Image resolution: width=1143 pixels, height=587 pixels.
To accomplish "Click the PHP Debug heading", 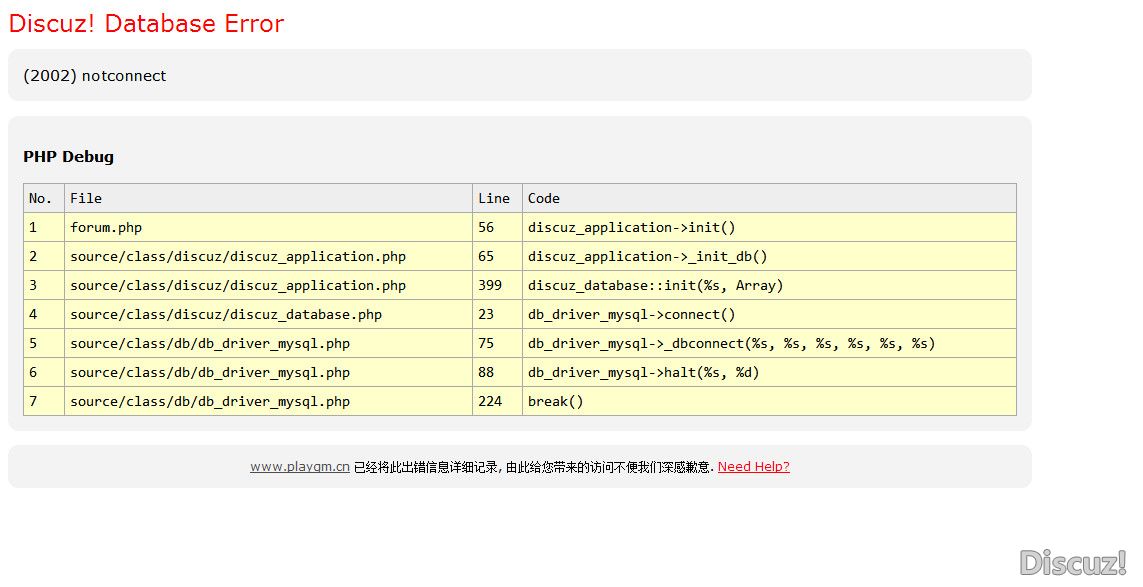I will coord(69,157).
